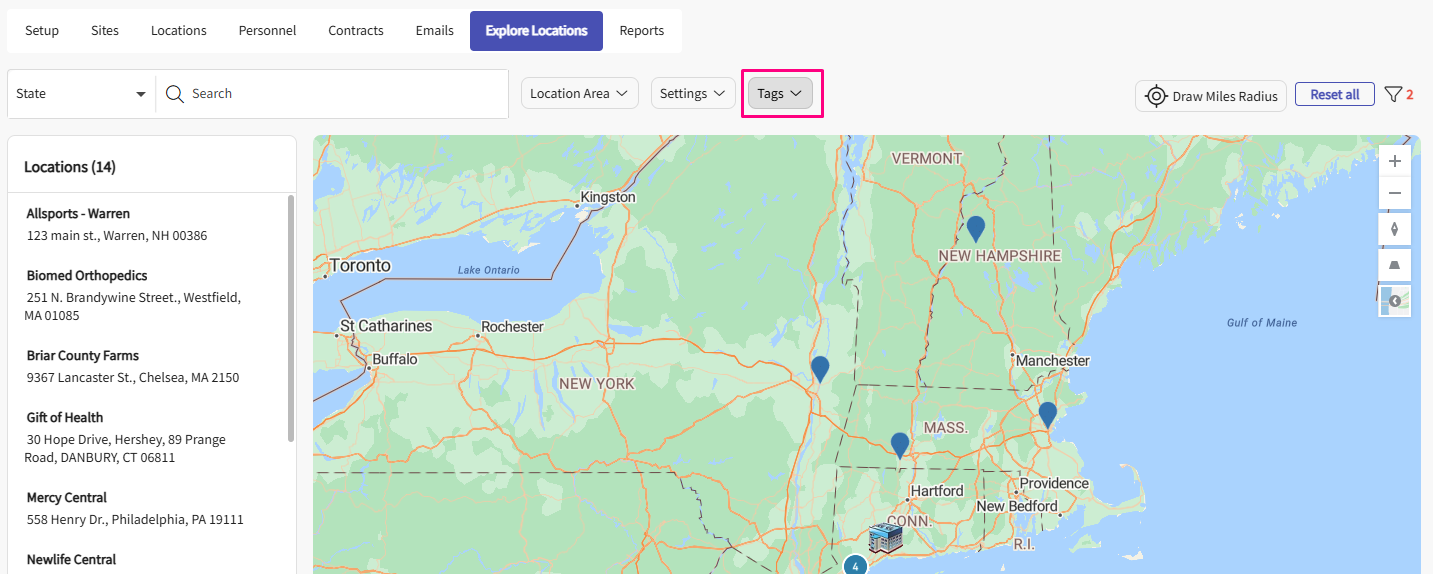The height and width of the screenshot is (574, 1433).
Task: Zoom out of the map
Action: [1394, 193]
